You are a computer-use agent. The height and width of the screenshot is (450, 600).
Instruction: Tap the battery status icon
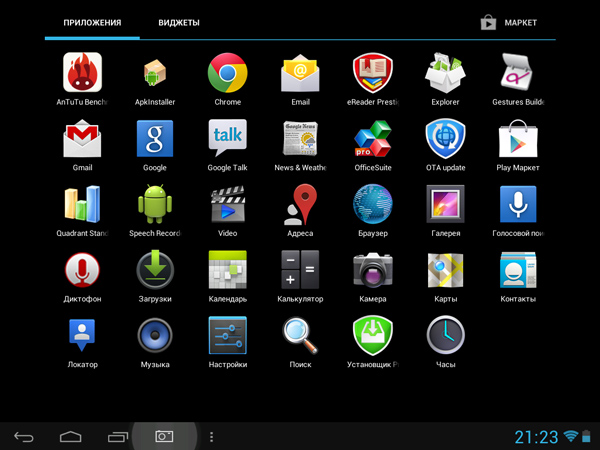click(586, 436)
